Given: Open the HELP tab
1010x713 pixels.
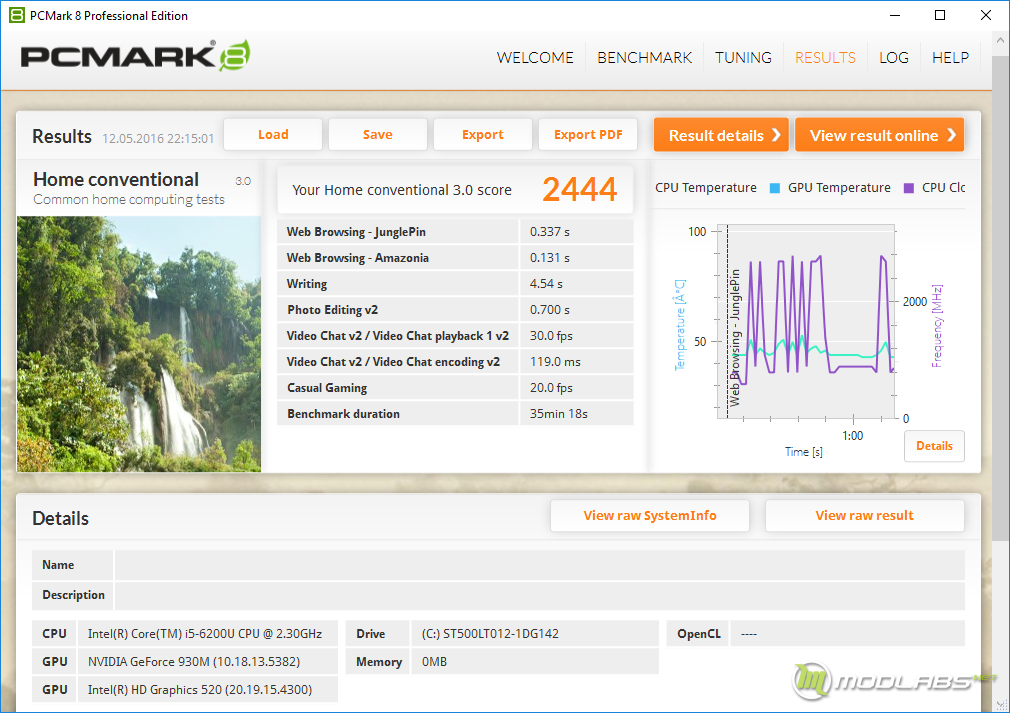Looking at the screenshot, I should click(950, 58).
